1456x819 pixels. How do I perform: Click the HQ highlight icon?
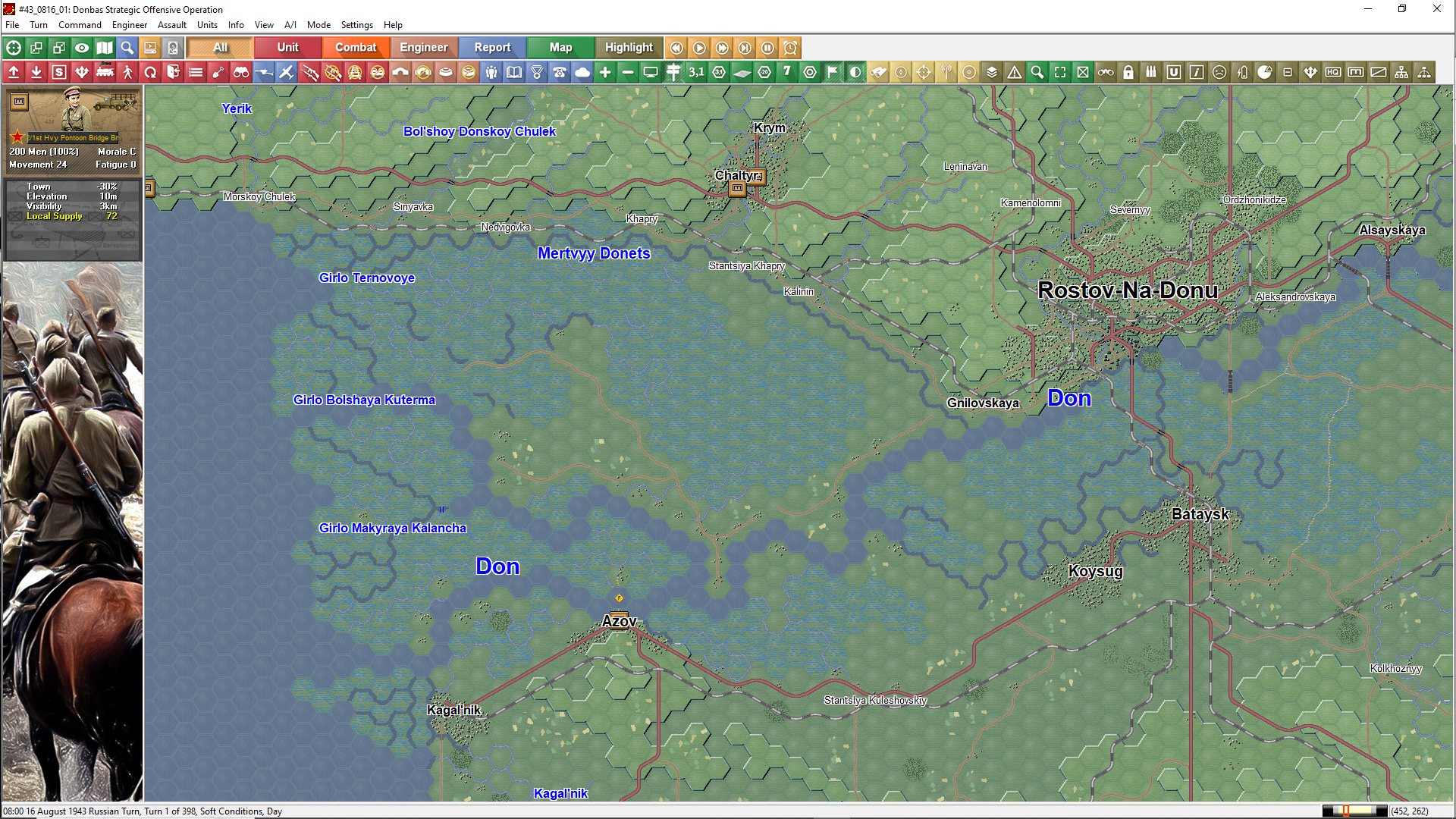[x=1333, y=72]
